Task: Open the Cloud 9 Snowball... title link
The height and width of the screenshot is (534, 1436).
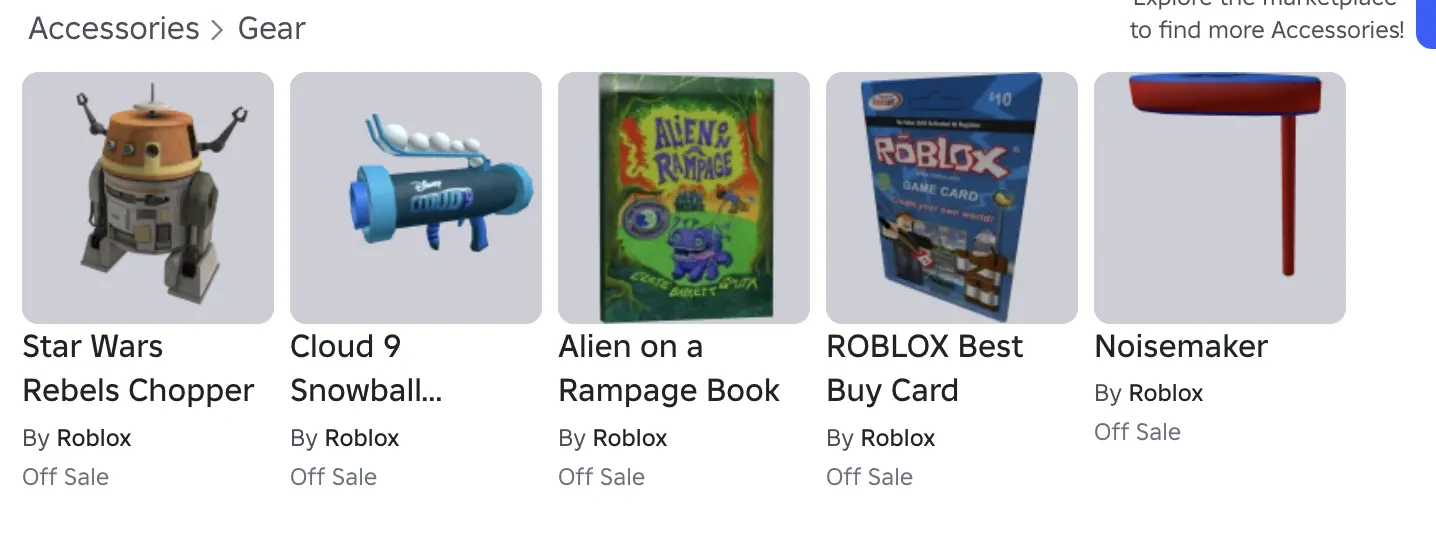Action: coord(366,368)
